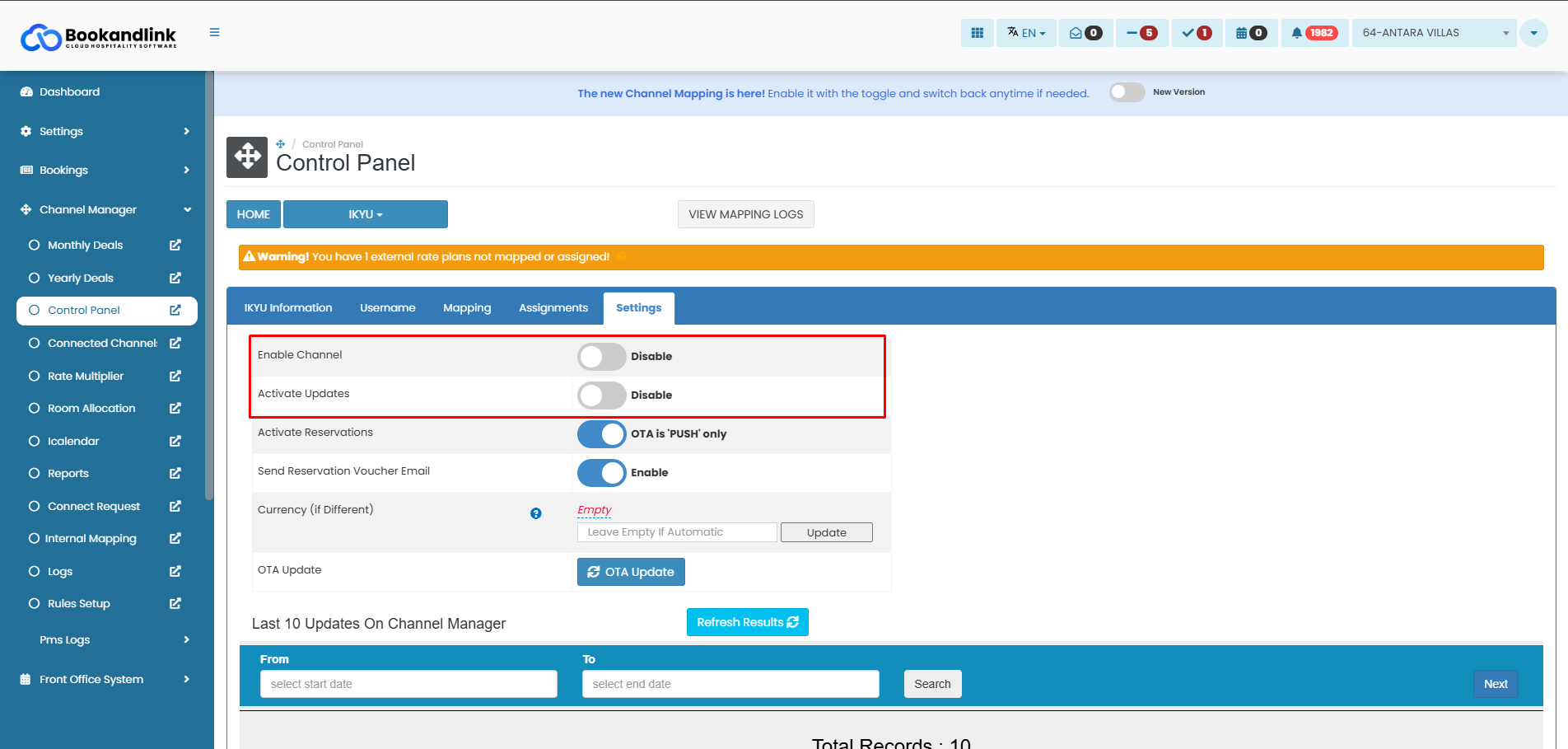Toggle the Activate Updates switch
The width and height of the screenshot is (1568, 749).
click(602, 396)
